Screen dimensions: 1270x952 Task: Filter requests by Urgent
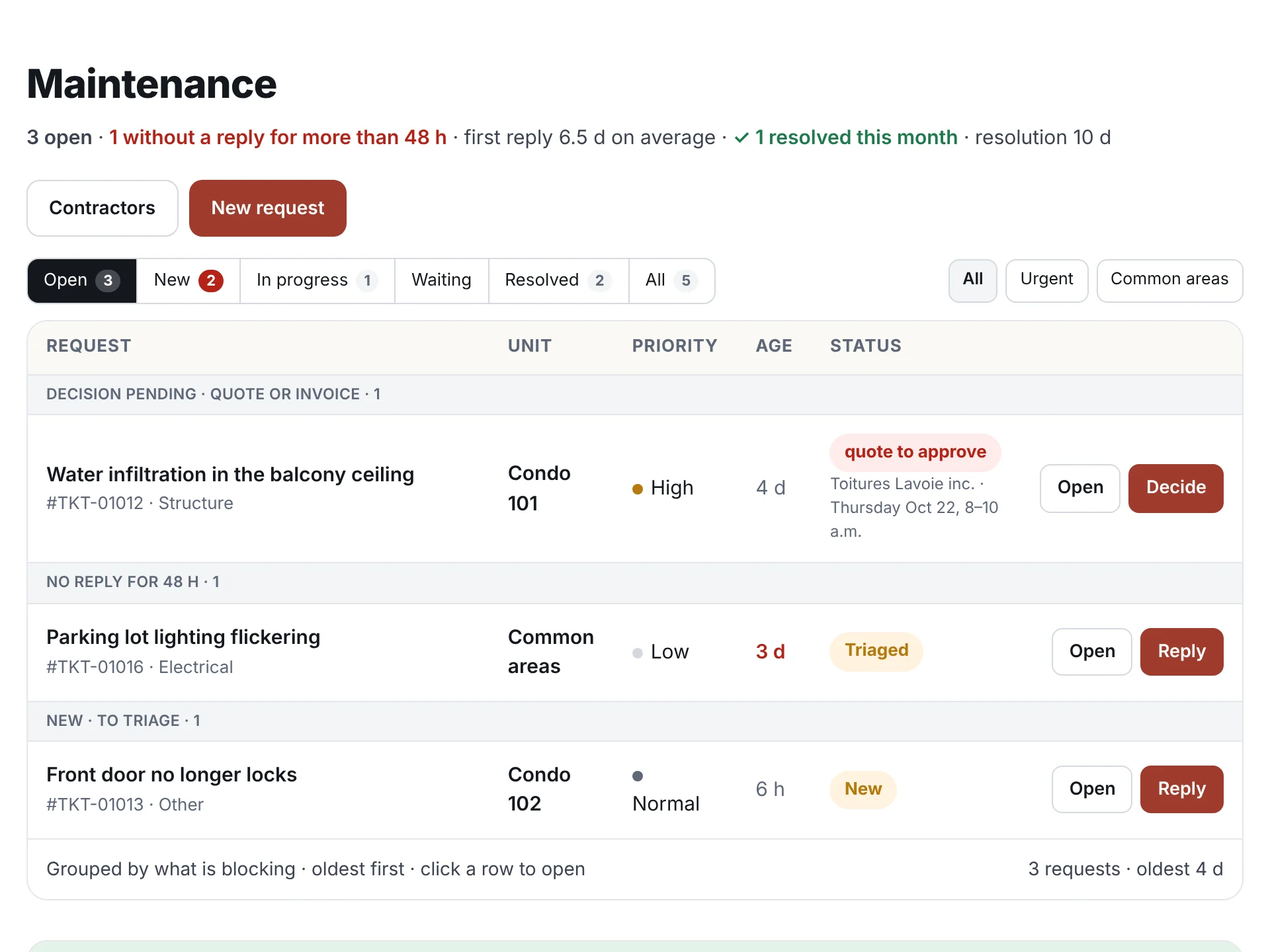pos(1046,280)
